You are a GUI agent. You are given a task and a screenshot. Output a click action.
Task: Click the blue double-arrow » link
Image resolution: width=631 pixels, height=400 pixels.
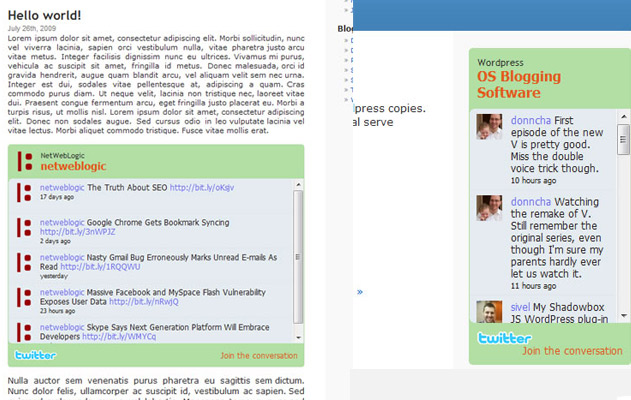[x=360, y=292]
